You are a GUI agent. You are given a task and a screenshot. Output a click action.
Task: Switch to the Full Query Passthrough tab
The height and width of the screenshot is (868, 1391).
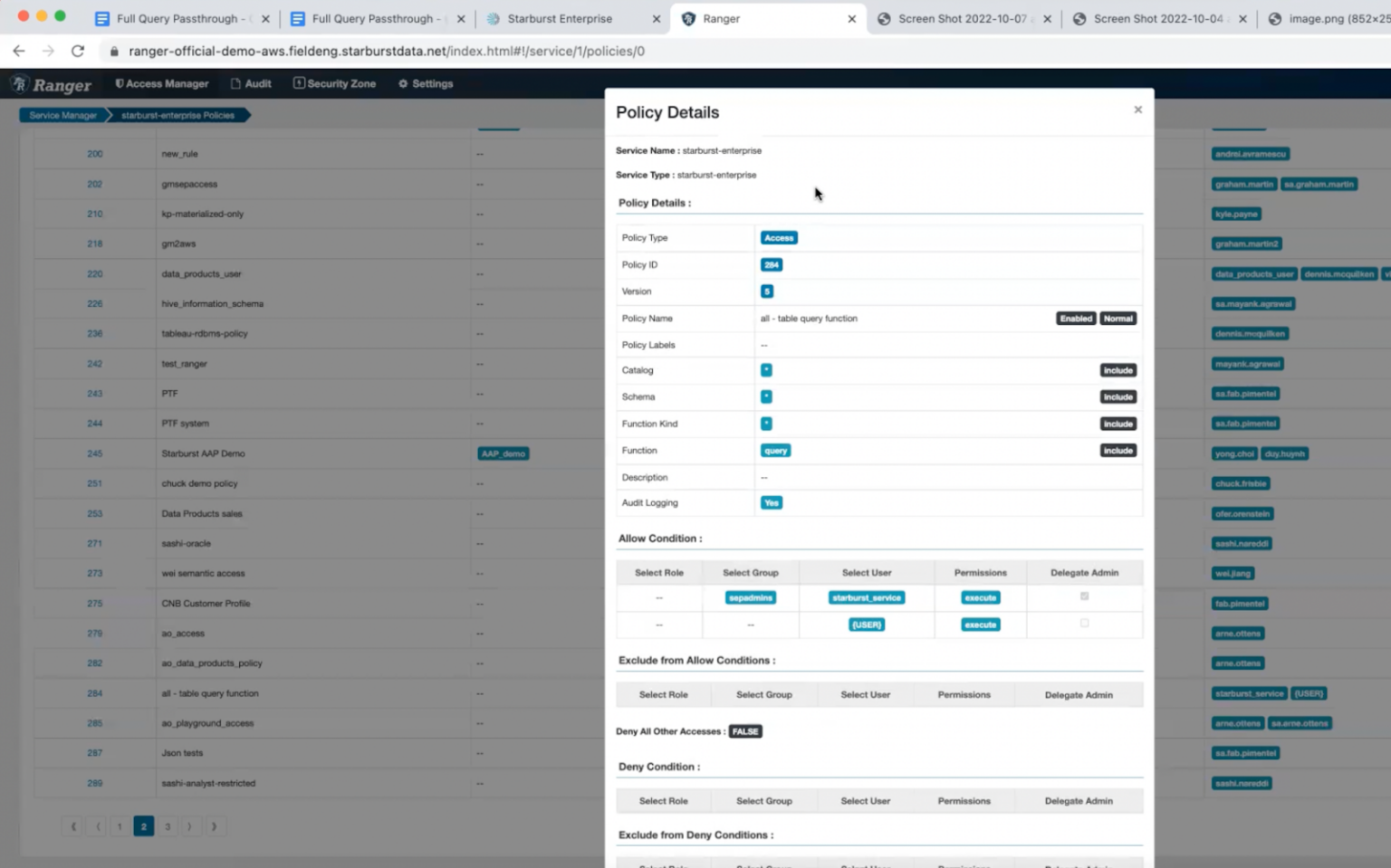click(176, 19)
